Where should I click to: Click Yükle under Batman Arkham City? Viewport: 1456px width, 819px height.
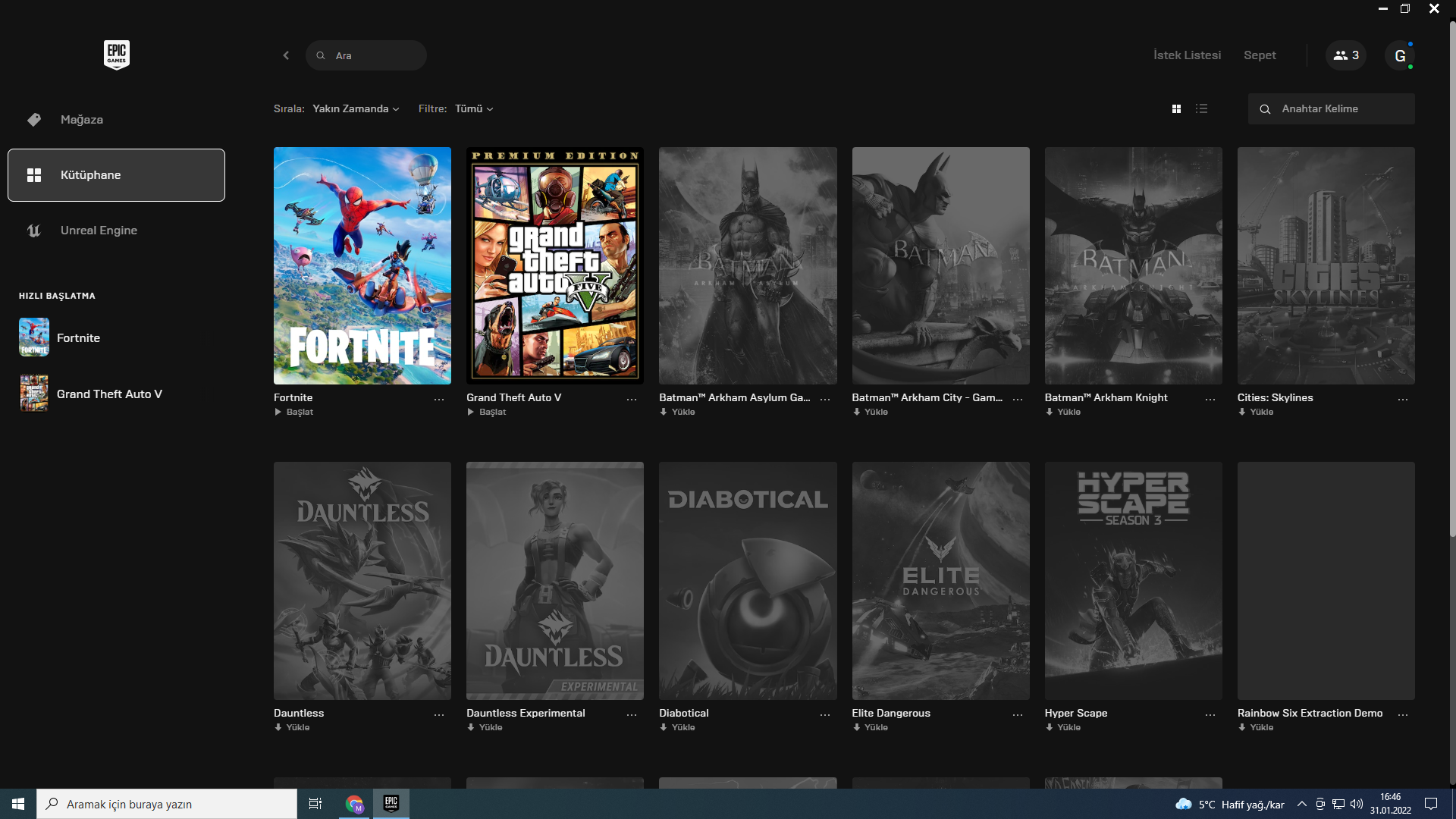click(870, 412)
